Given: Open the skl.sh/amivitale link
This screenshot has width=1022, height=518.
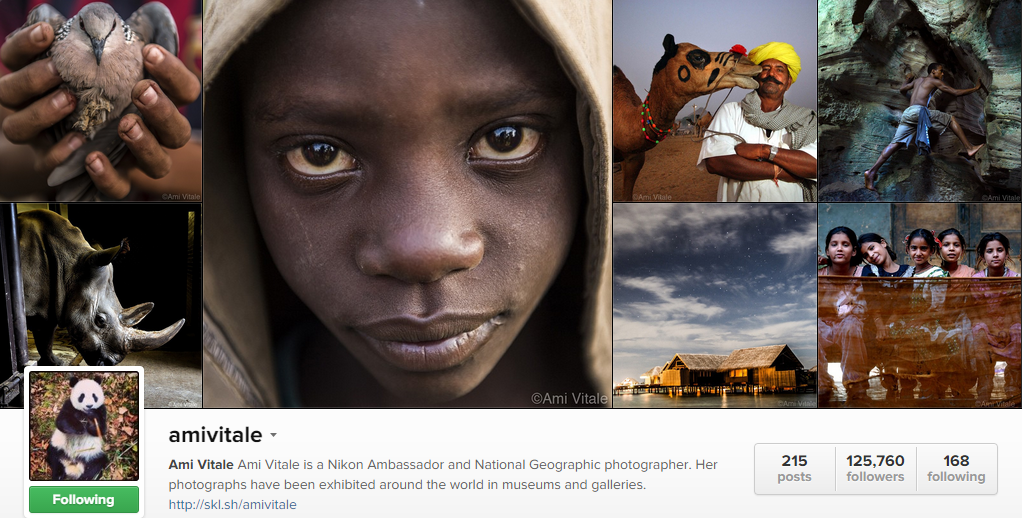Looking at the screenshot, I should coord(232,504).
